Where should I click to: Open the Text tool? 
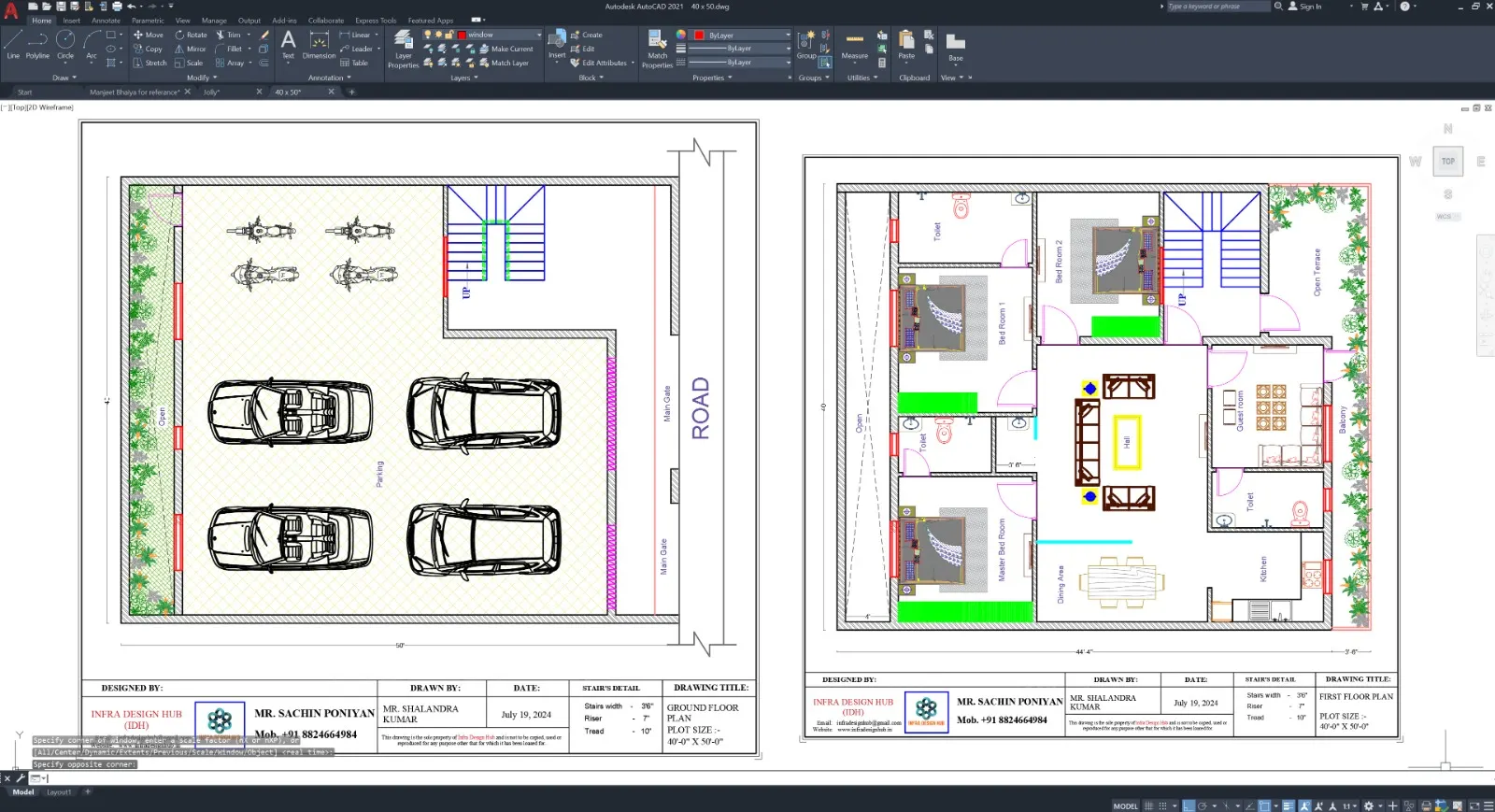tap(288, 44)
